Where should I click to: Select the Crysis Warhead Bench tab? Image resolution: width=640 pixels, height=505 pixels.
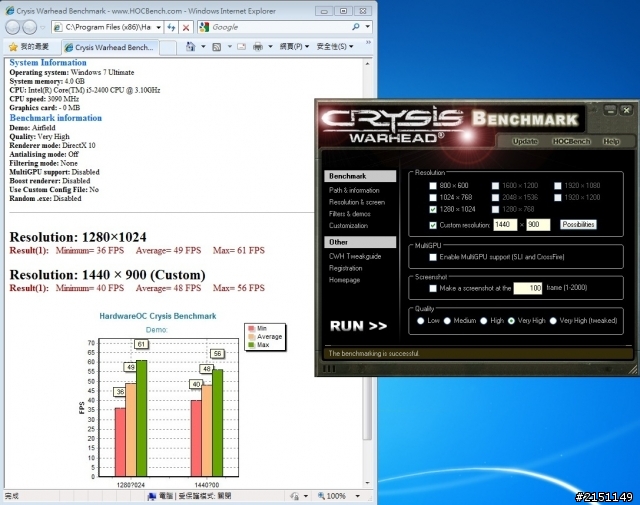[110, 47]
